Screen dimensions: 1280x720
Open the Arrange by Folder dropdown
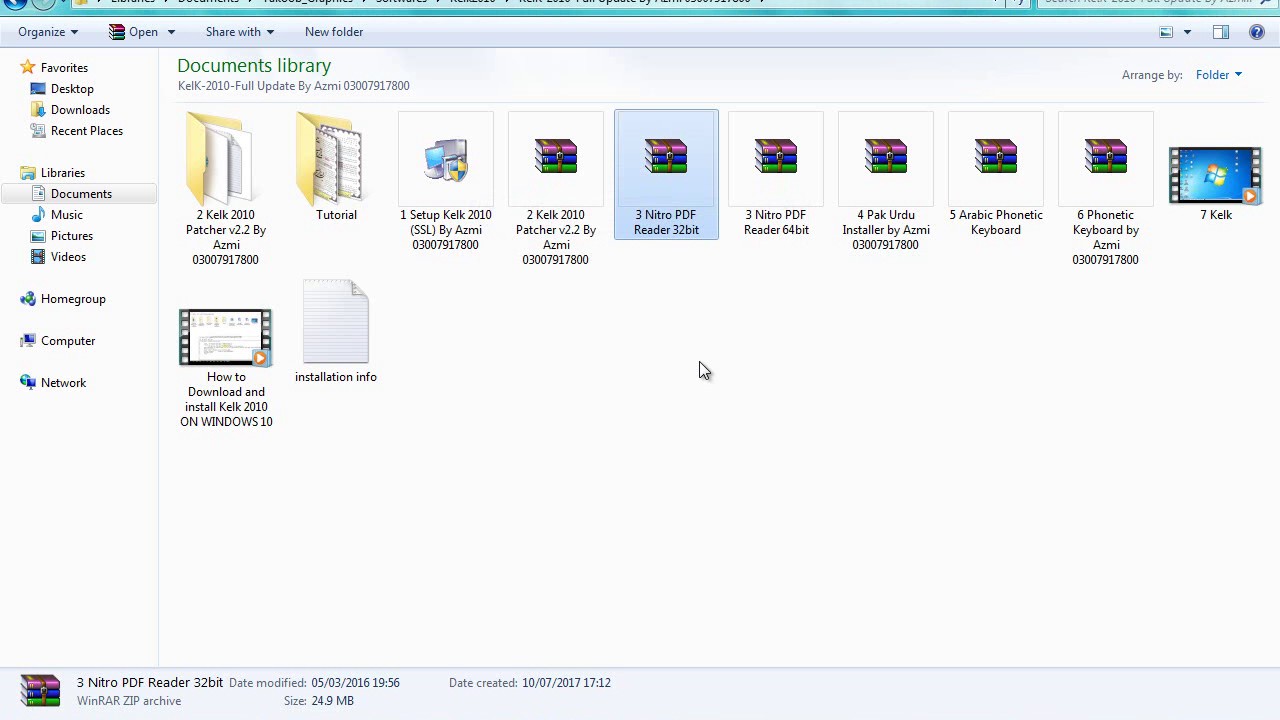(x=1219, y=75)
